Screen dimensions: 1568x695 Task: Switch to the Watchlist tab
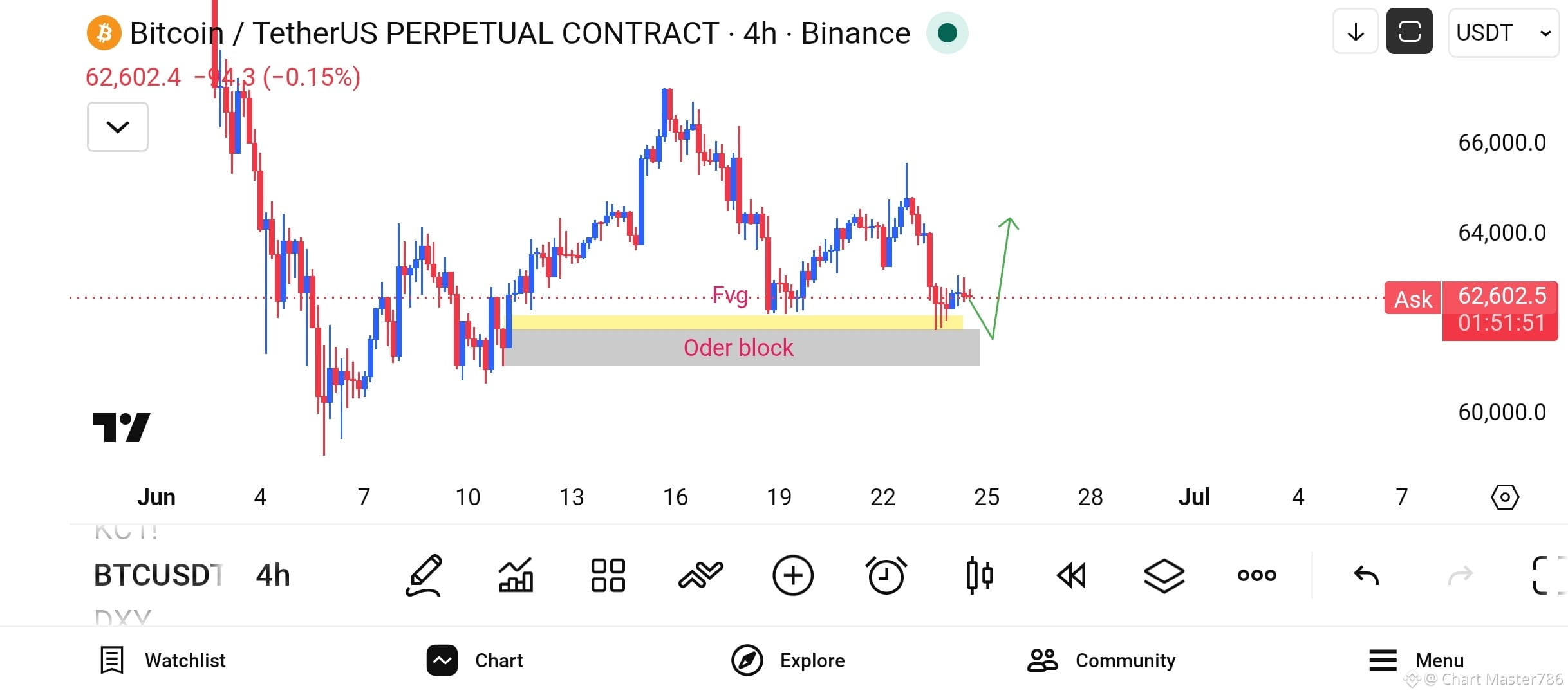[x=163, y=660]
